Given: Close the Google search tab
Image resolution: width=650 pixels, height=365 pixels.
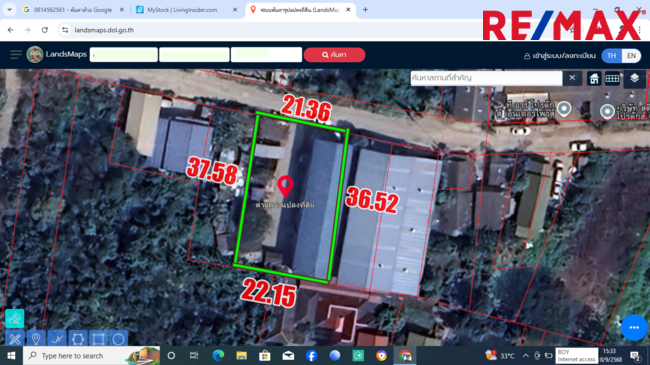Looking at the screenshot, I should pos(121,10).
